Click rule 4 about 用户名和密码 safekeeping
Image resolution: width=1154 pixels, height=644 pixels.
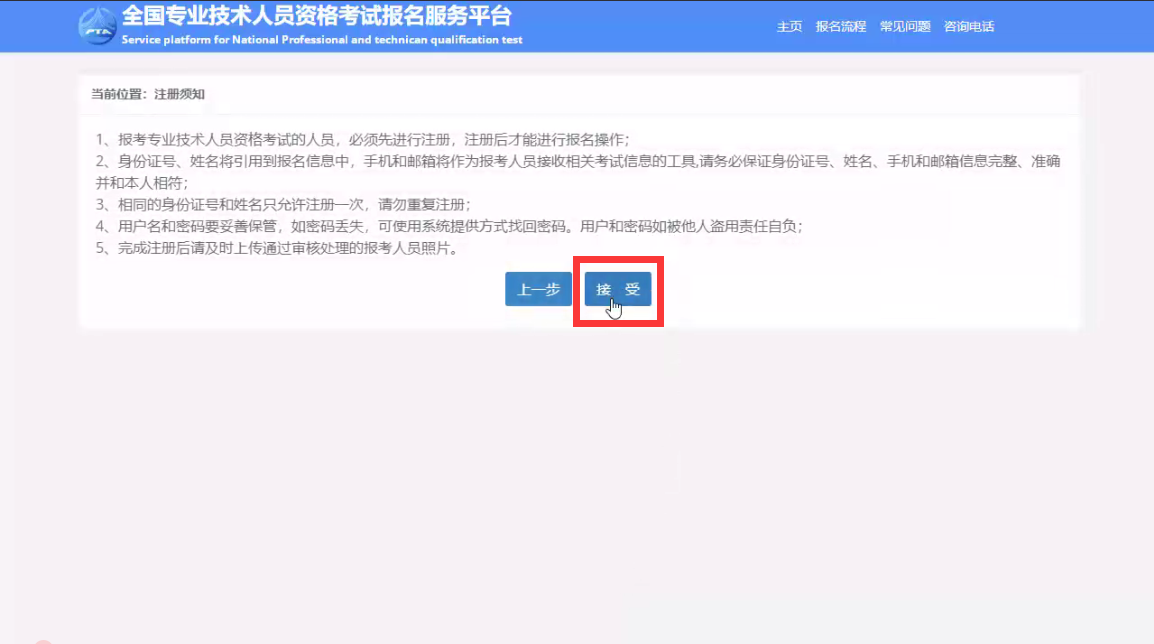(448, 227)
